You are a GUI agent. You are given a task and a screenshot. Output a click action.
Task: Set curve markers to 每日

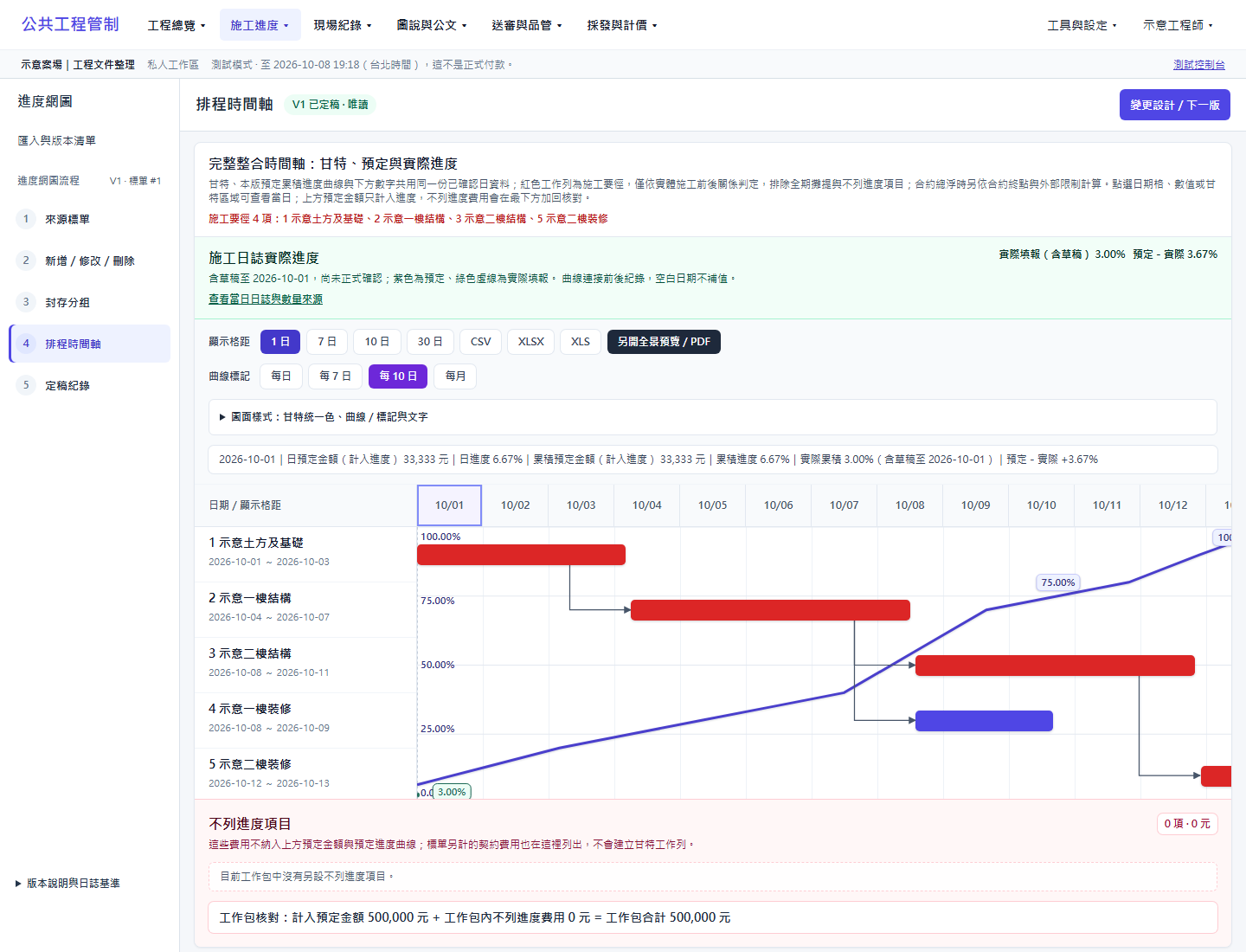point(281,376)
